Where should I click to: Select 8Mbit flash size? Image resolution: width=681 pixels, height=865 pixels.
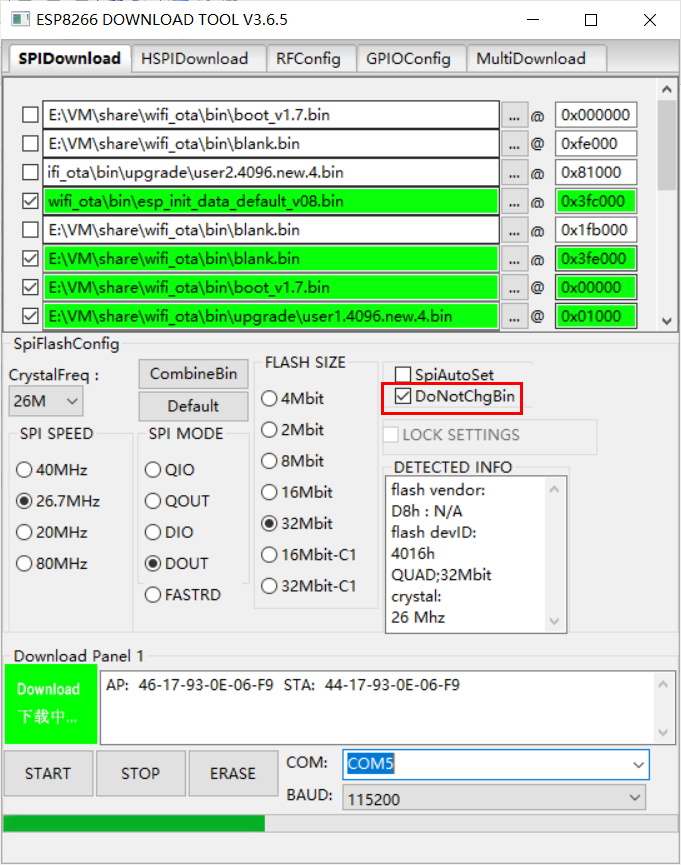pyautogui.click(x=269, y=461)
